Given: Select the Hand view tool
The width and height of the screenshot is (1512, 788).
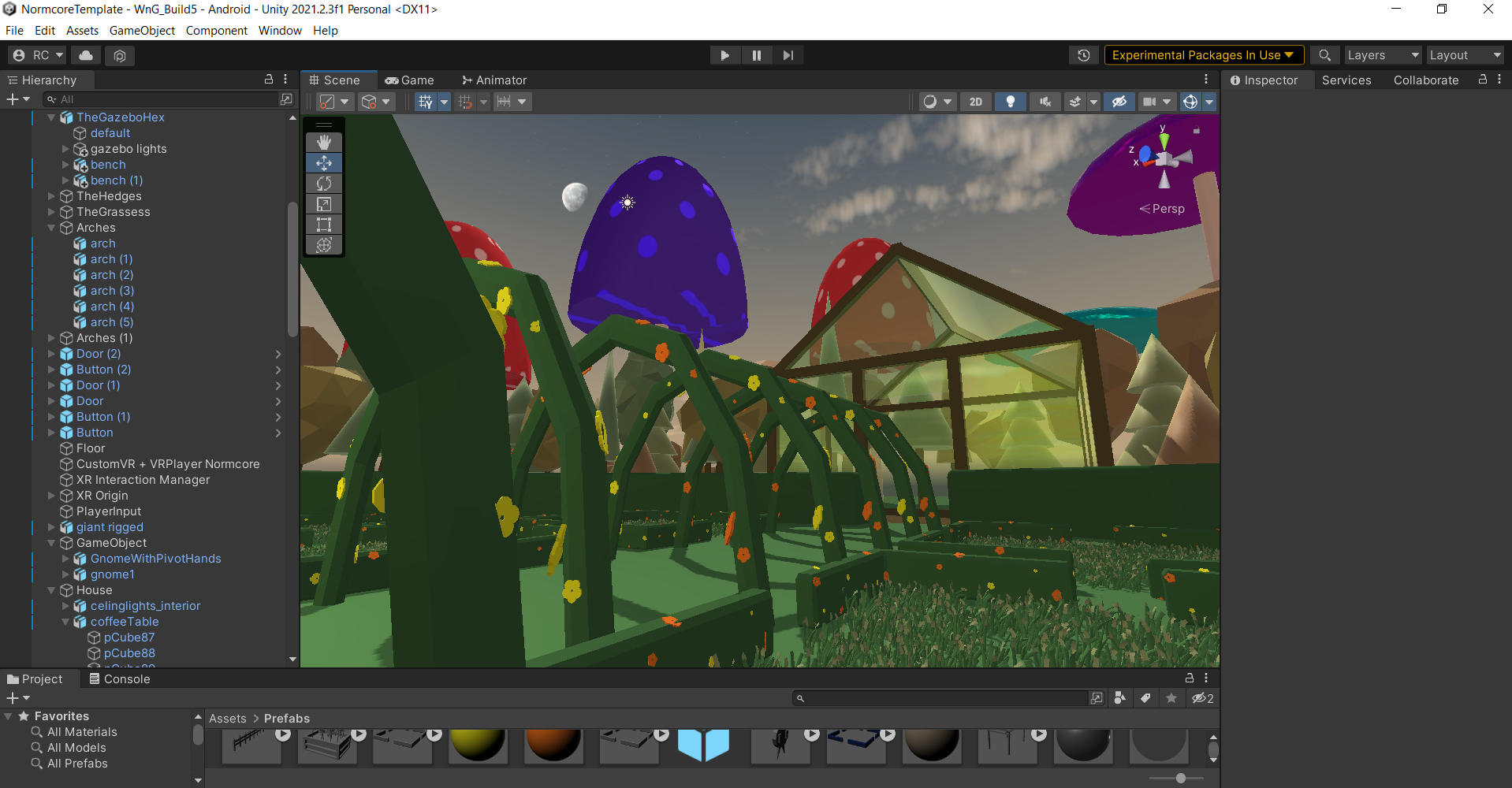Looking at the screenshot, I should pos(324,143).
